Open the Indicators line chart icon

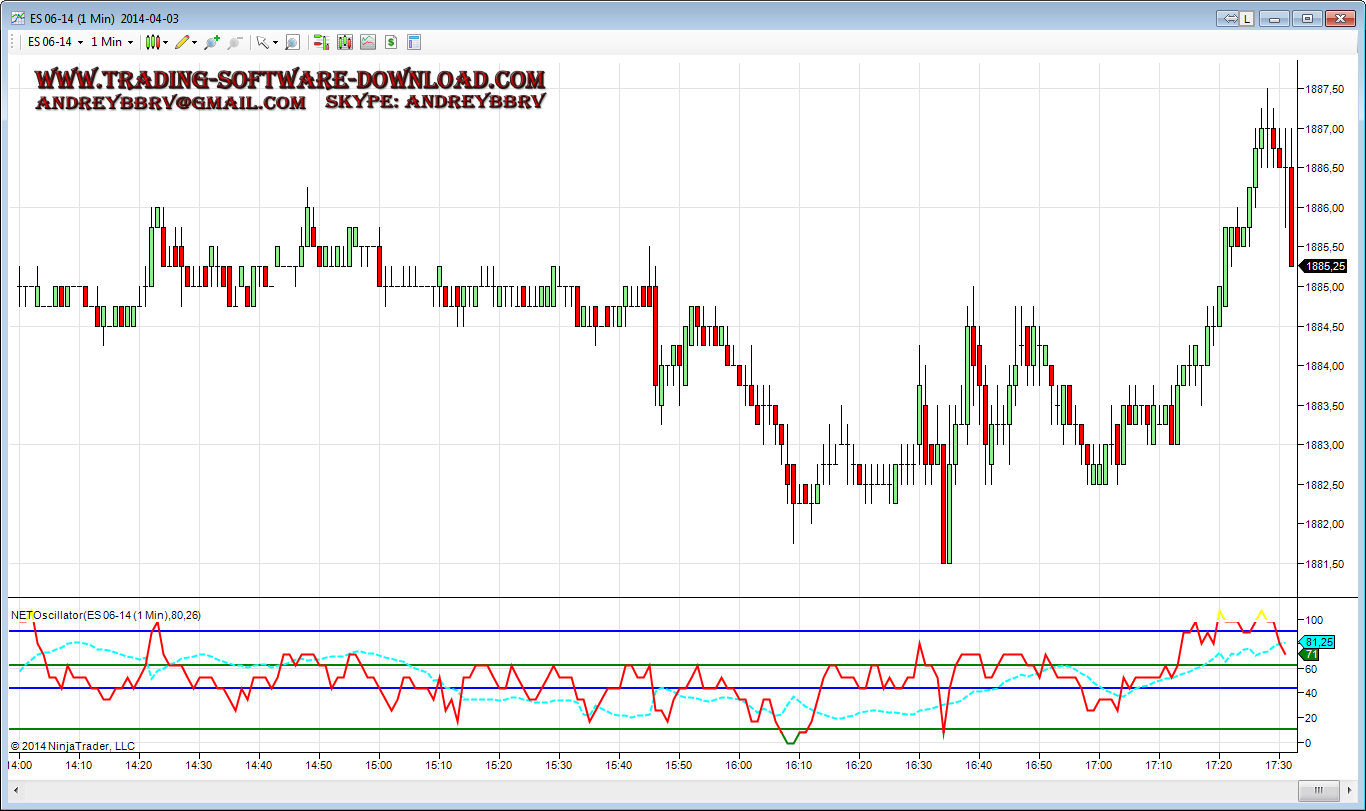(368, 42)
